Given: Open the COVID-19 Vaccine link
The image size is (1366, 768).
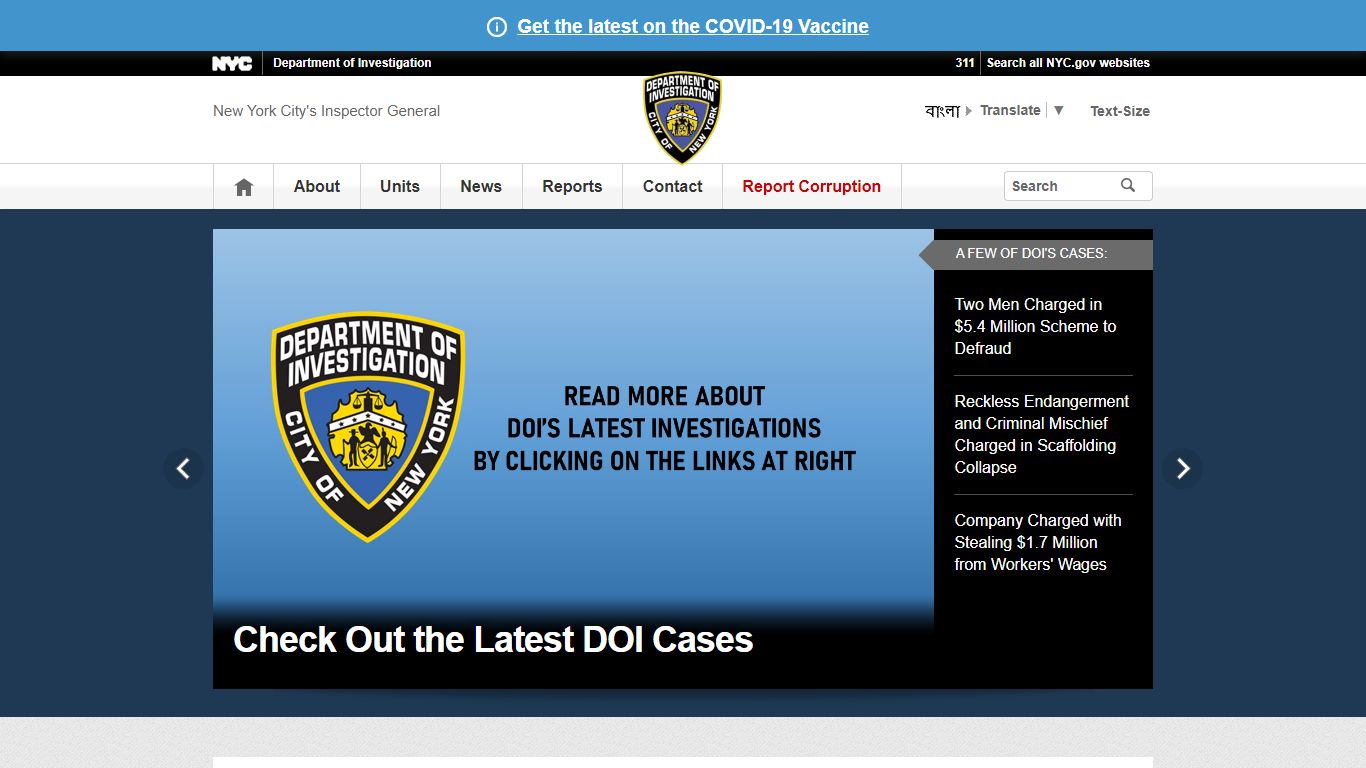Looking at the screenshot, I should (x=693, y=27).
